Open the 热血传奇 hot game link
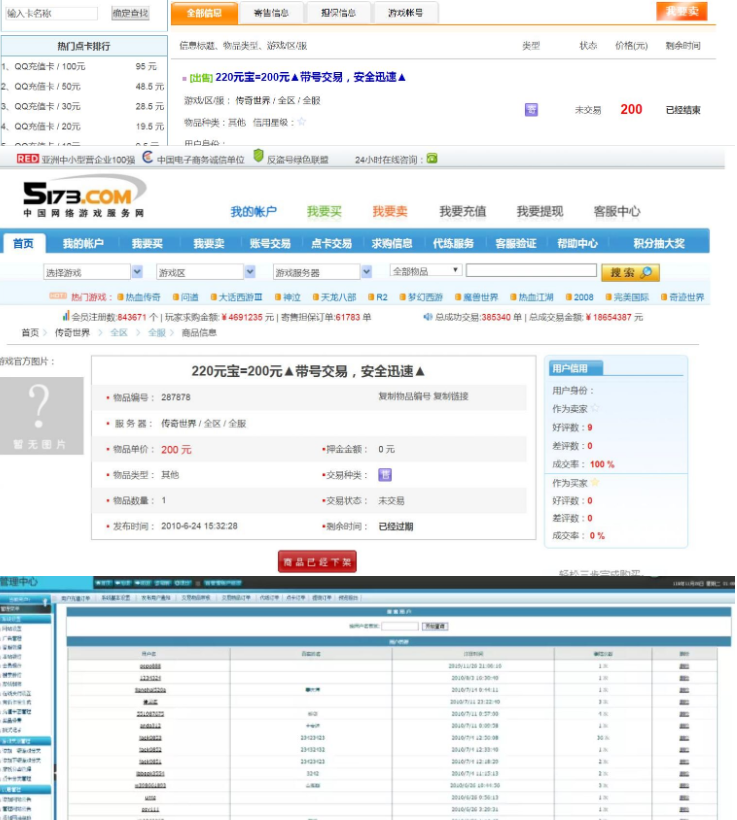The height and width of the screenshot is (820, 737). pos(143,297)
